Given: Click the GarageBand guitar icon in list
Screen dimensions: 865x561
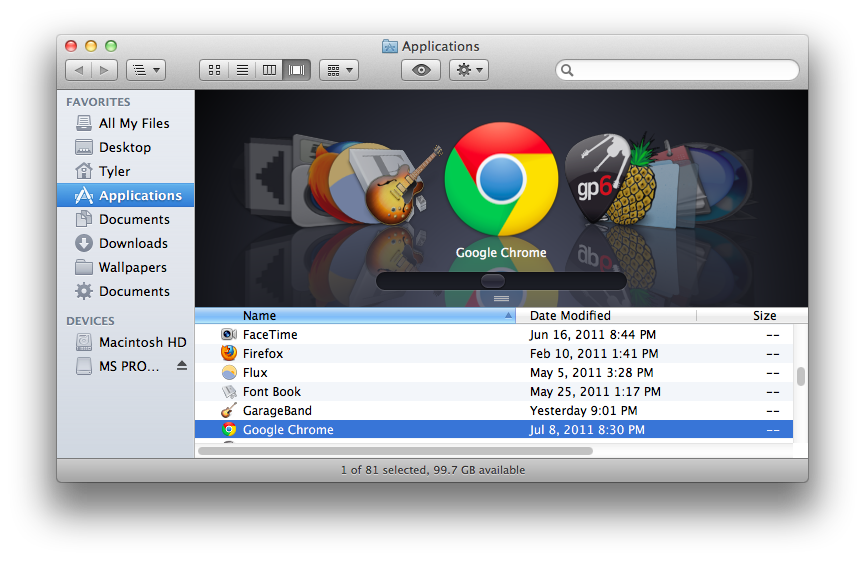Looking at the screenshot, I should [228, 411].
